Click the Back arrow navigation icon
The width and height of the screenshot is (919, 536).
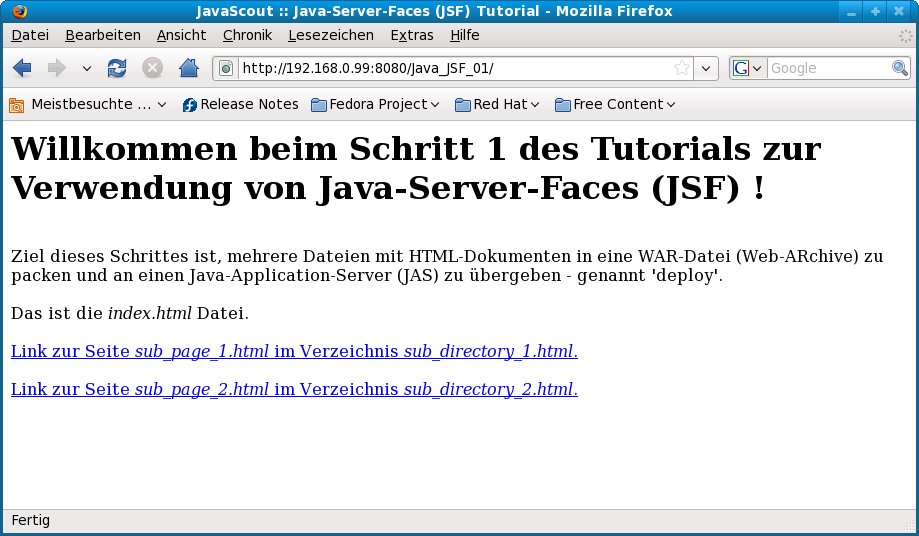pos(23,68)
